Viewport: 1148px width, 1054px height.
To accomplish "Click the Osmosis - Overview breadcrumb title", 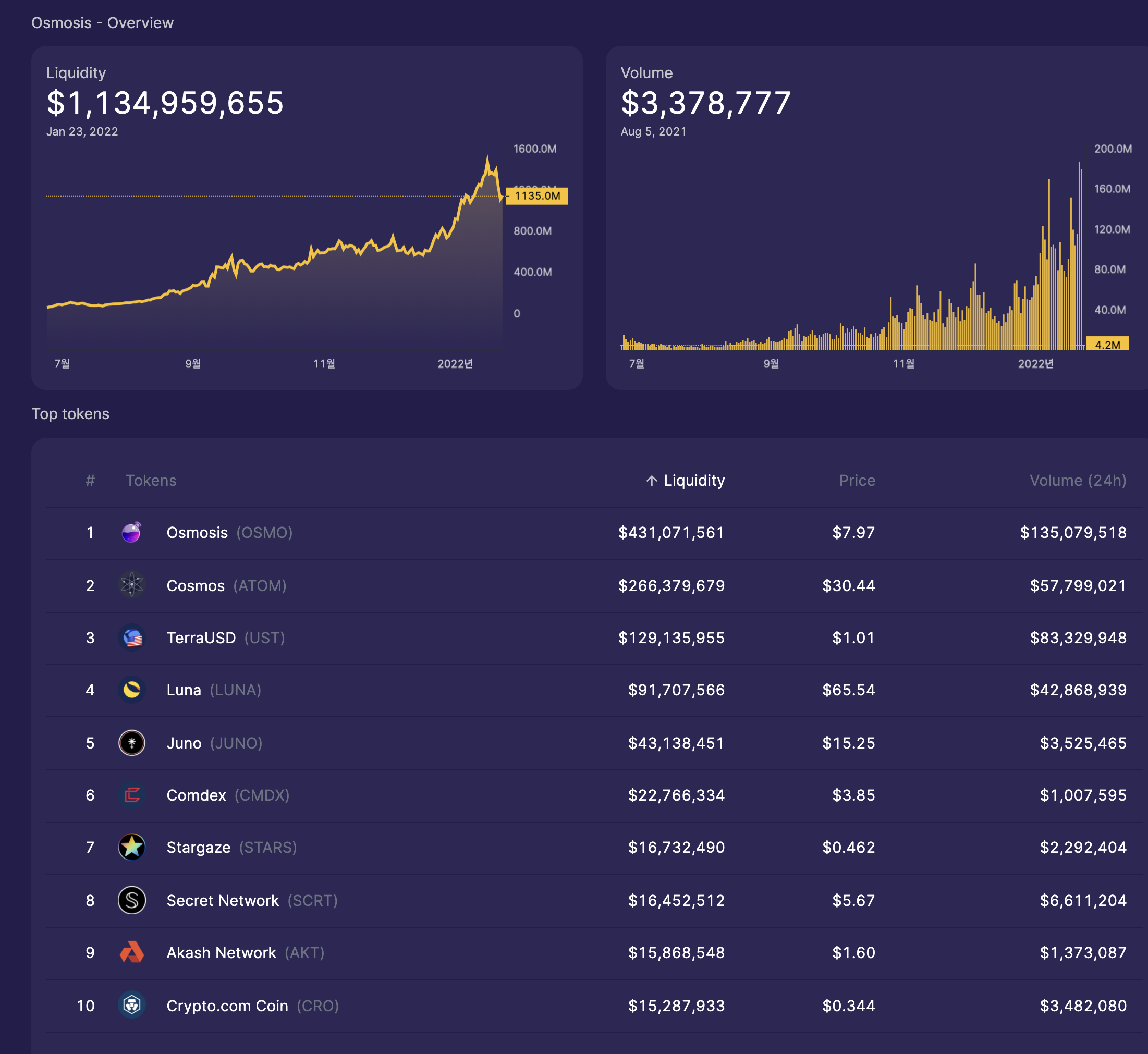I will coord(102,23).
